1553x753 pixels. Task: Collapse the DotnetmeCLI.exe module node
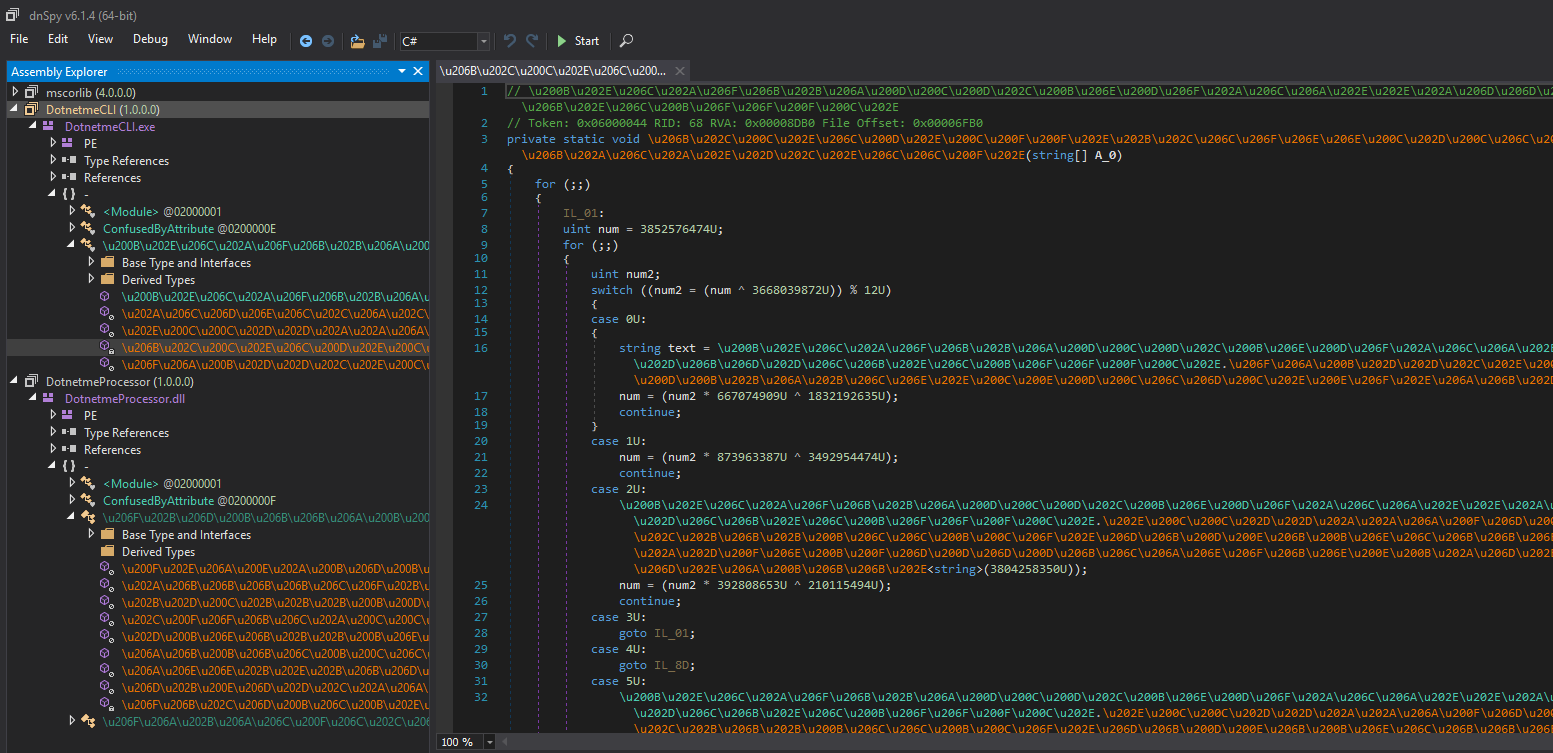point(32,127)
